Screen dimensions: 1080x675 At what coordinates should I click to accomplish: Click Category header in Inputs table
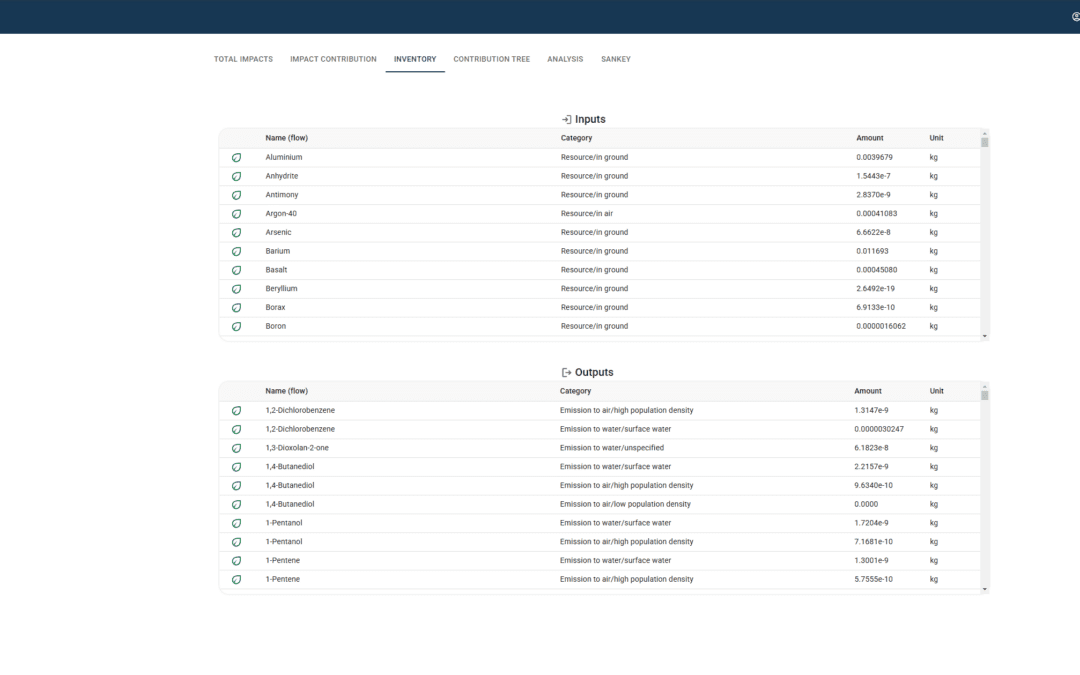coord(577,138)
